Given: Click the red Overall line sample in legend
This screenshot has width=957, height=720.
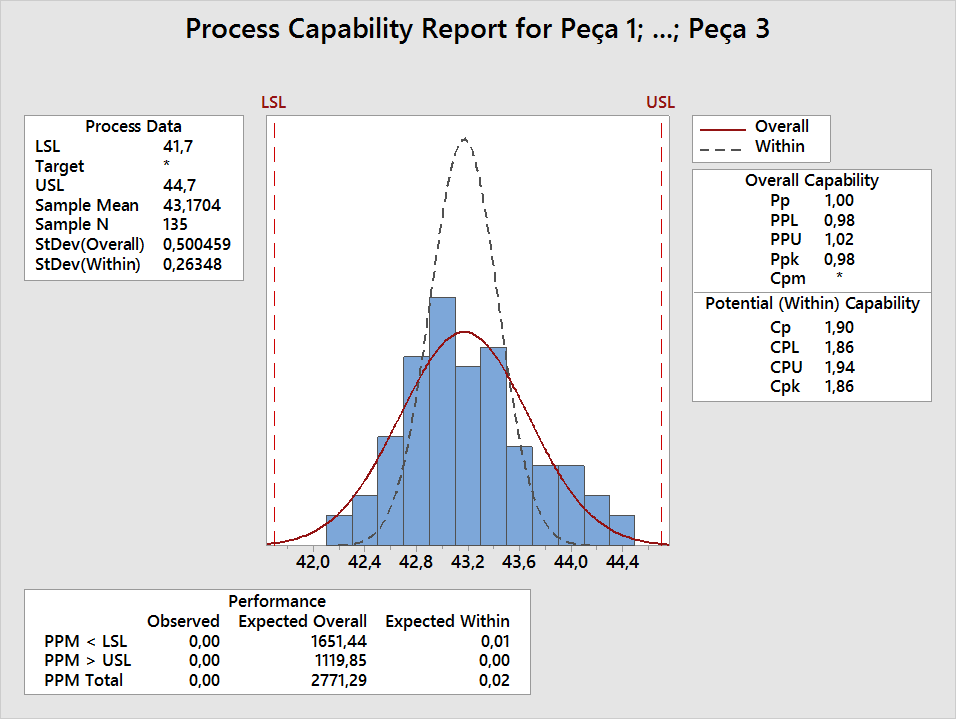Looking at the screenshot, I should [723, 128].
